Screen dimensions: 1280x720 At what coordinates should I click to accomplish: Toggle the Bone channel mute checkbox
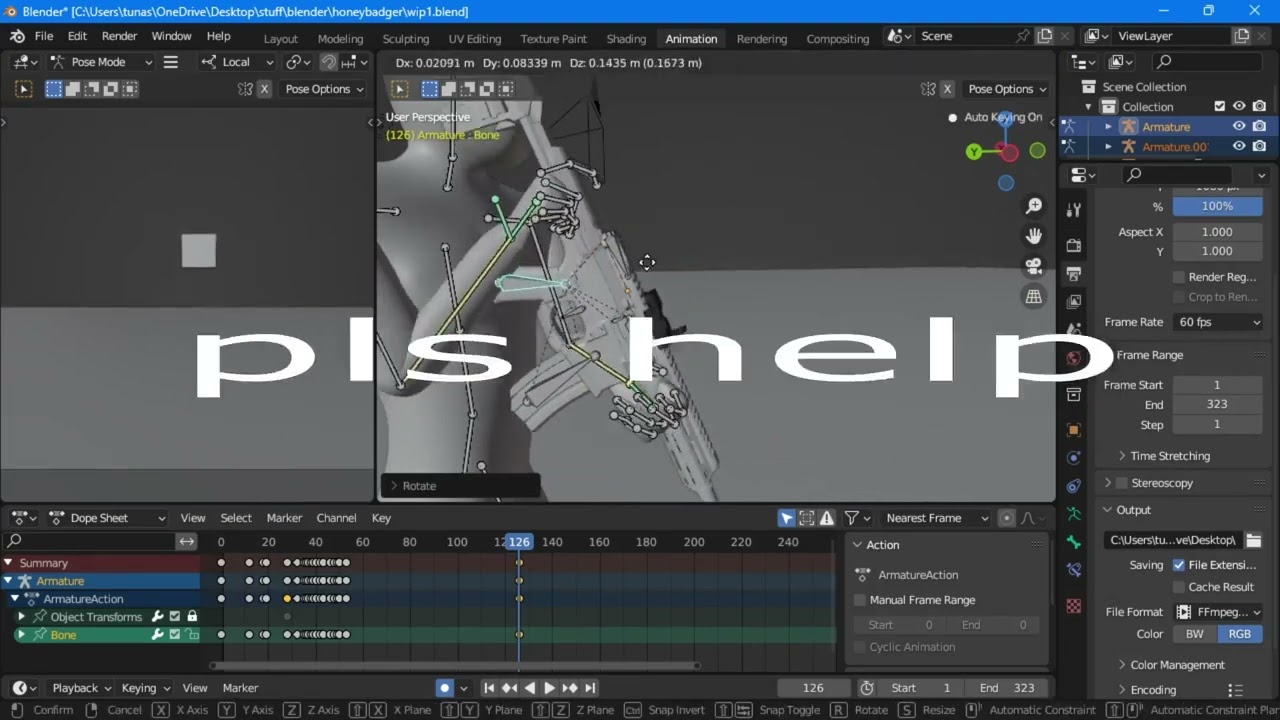pos(175,635)
